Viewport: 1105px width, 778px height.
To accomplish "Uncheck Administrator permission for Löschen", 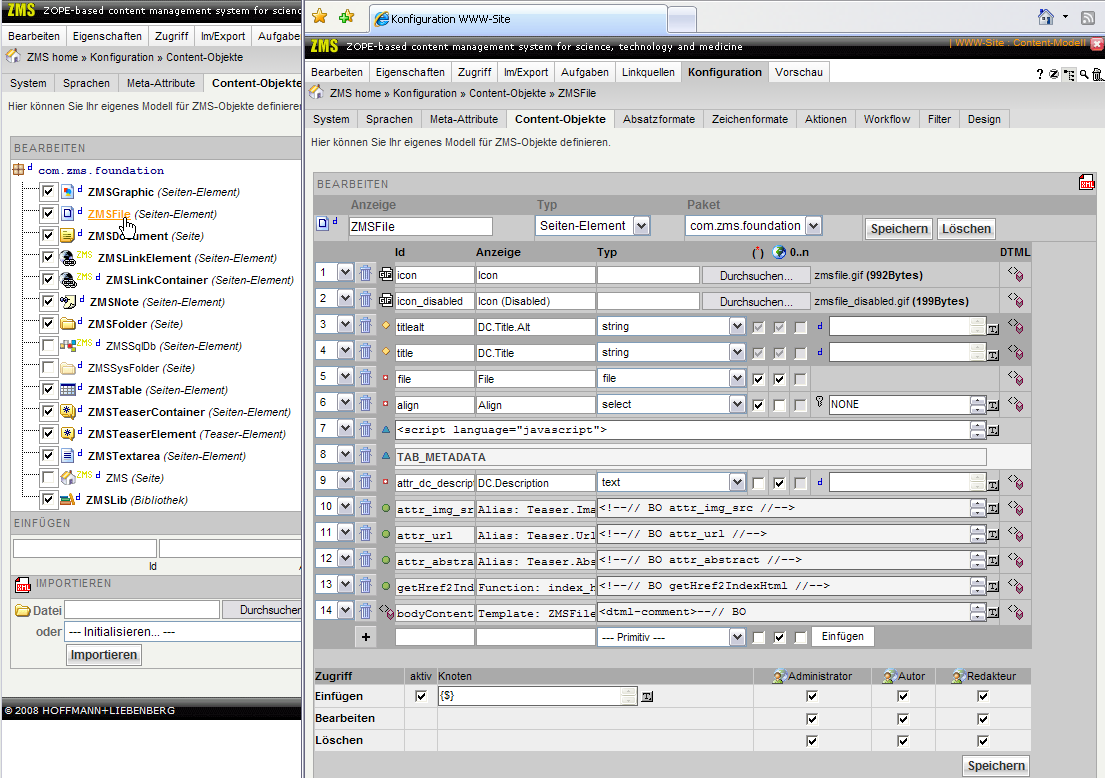I will click(812, 741).
